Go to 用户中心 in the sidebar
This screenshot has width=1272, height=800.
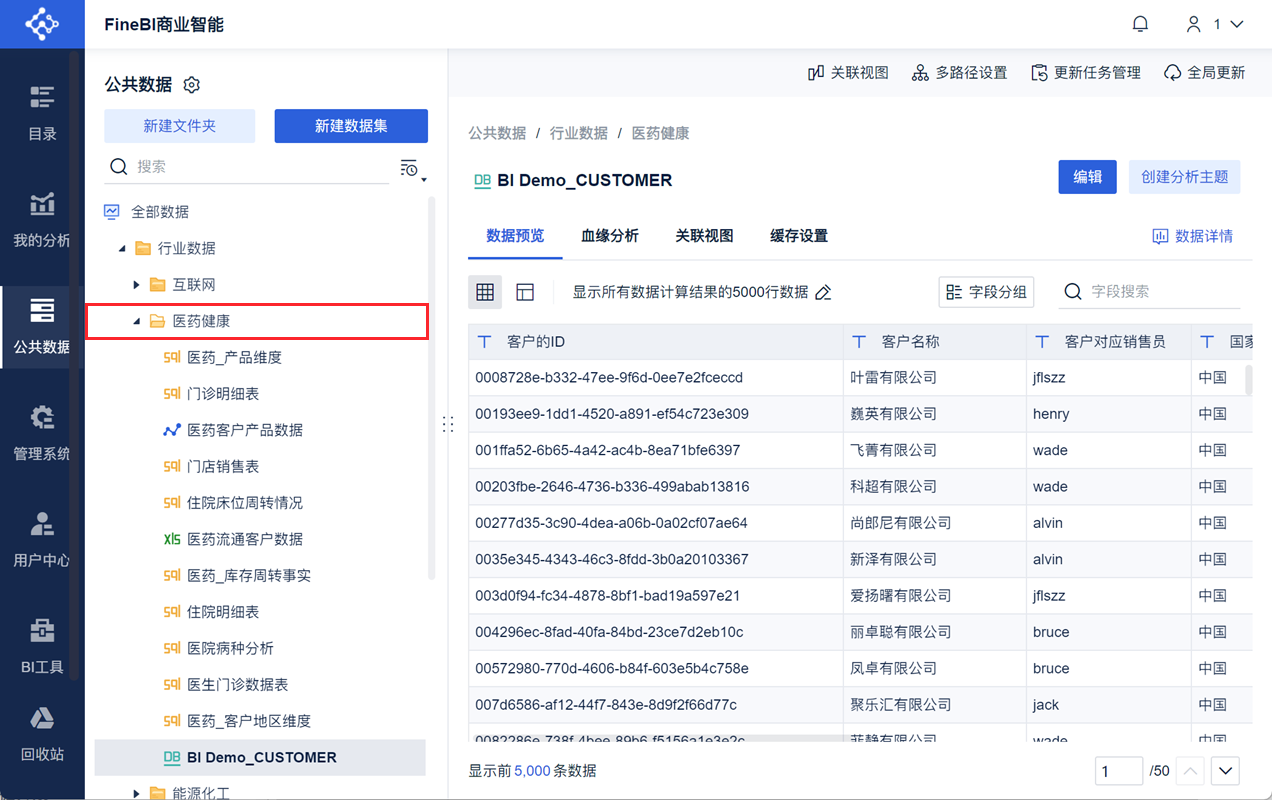click(42, 541)
